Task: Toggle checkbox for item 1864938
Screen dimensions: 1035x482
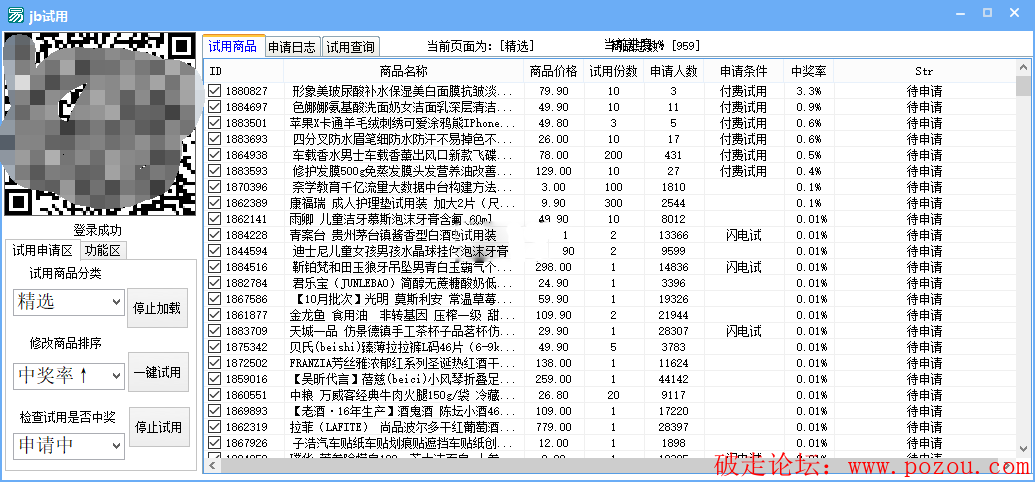Action: pyautogui.click(x=215, y=155)
